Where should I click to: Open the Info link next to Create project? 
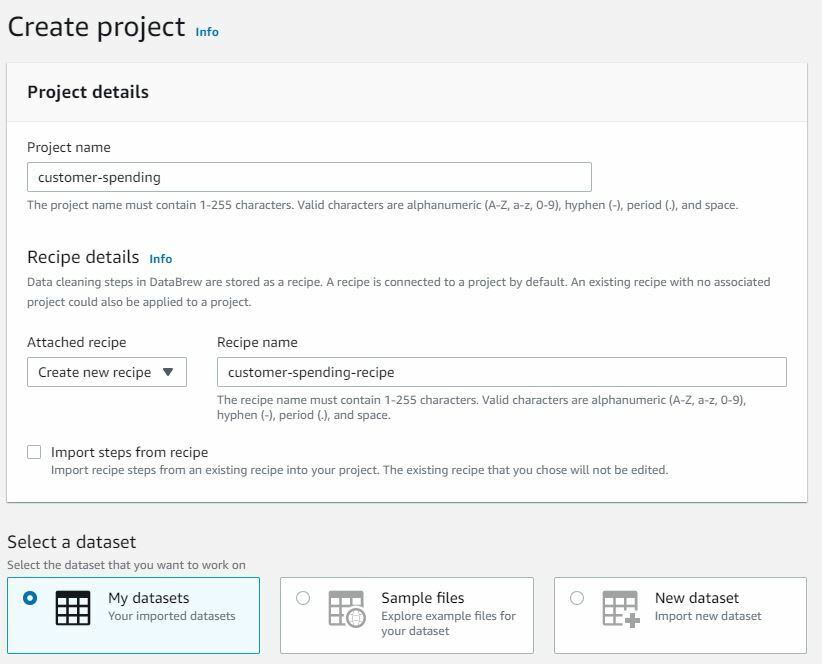pos(207,32)
